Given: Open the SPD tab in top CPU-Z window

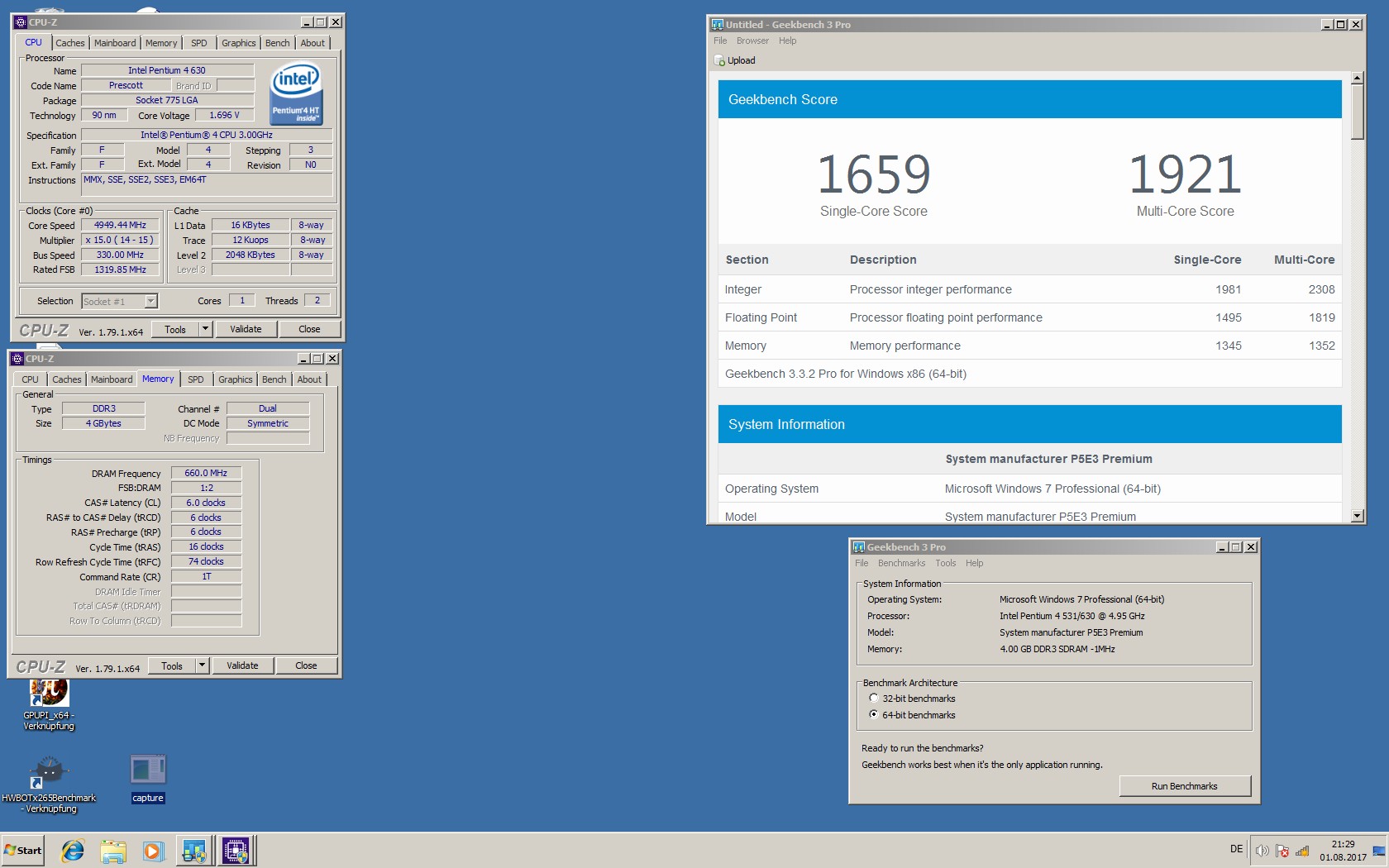Looking at the screenshot, I should click(199, 43).
